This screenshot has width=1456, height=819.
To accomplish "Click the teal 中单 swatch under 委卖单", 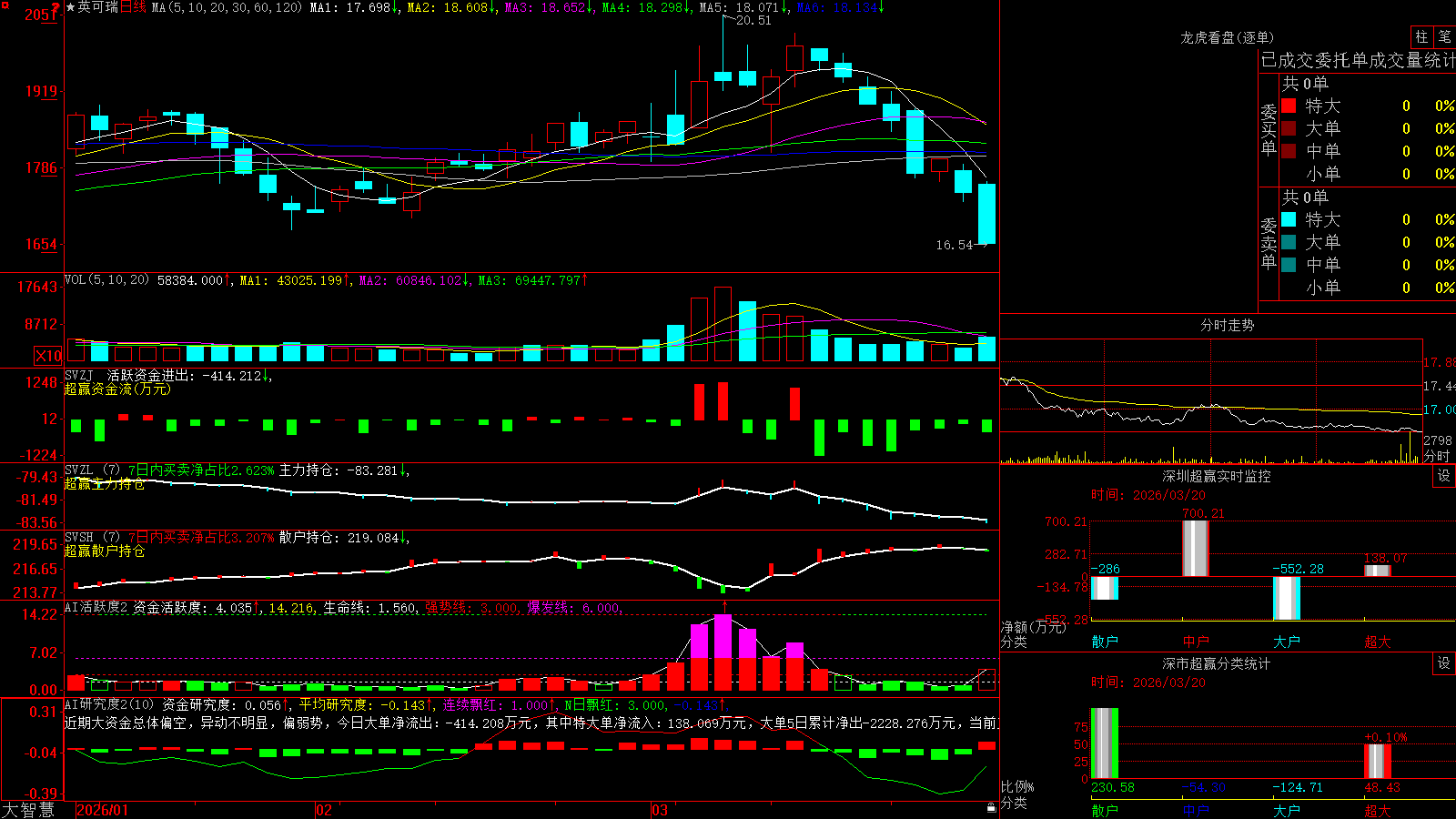I will (x=1289, y=265).
